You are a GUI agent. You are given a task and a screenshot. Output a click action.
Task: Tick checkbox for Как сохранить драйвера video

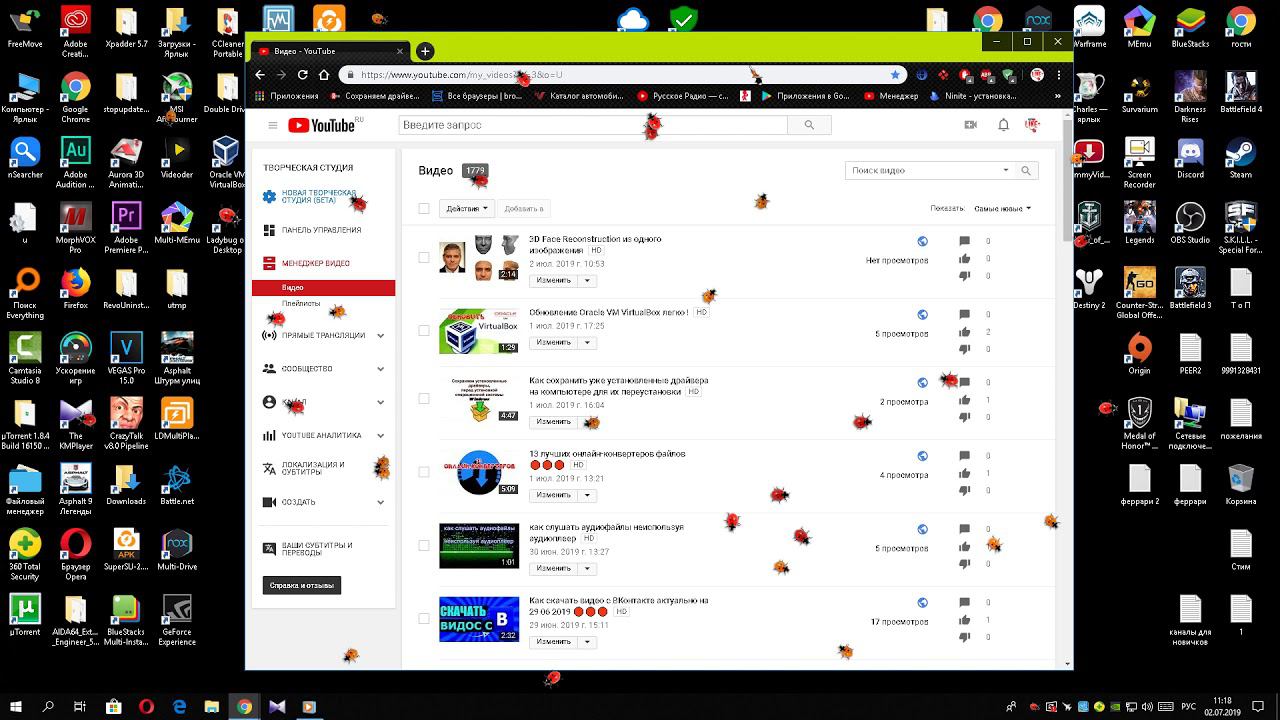(424, 399)
